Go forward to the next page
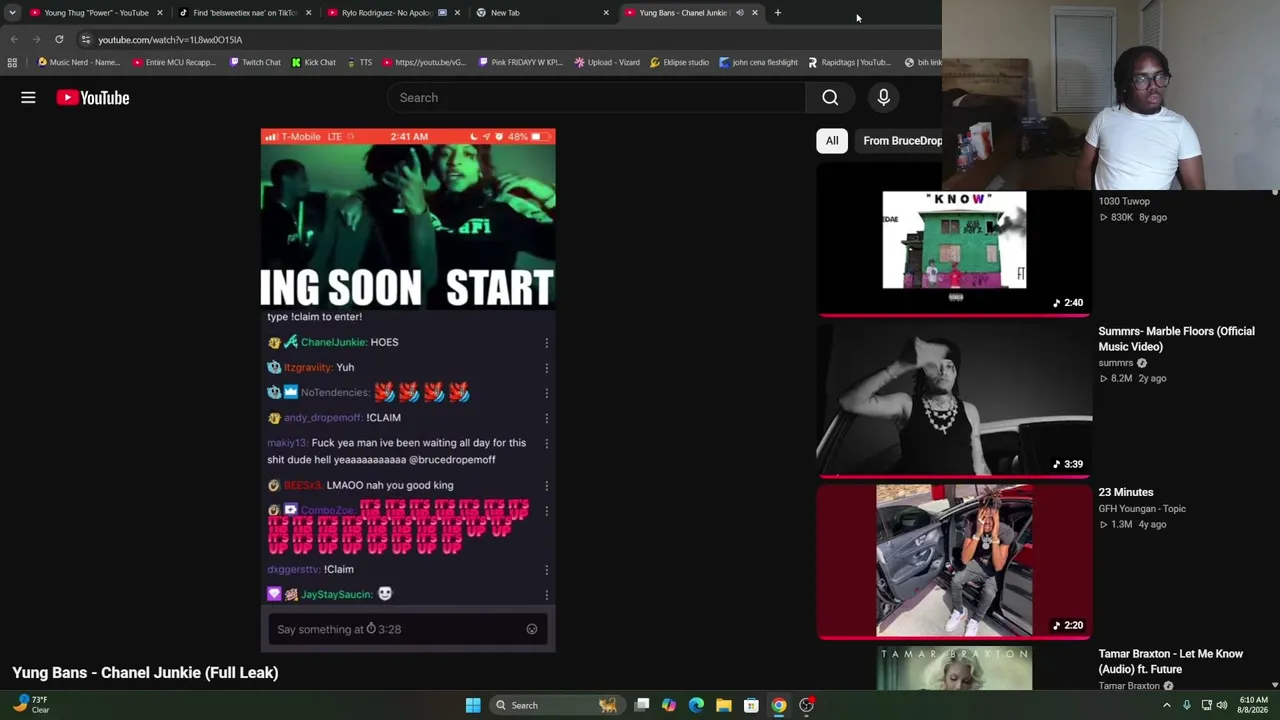The height and width of the screenshot is (720, 1280). coord(36,39)
